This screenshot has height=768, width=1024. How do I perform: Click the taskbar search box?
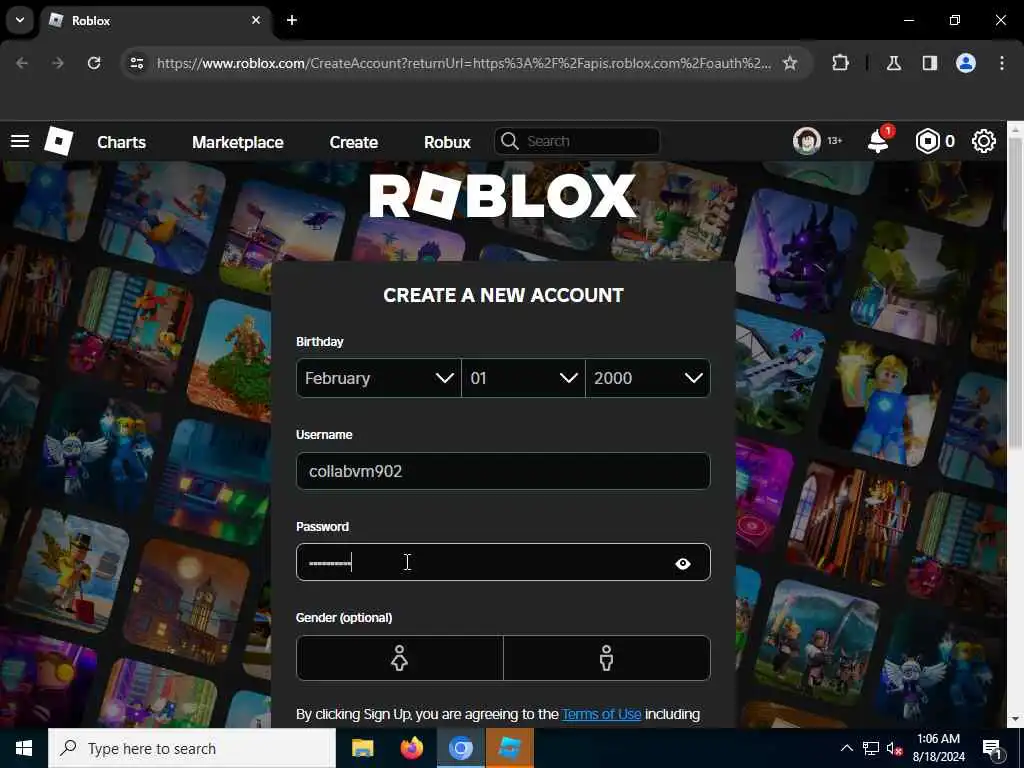[192, 748]
